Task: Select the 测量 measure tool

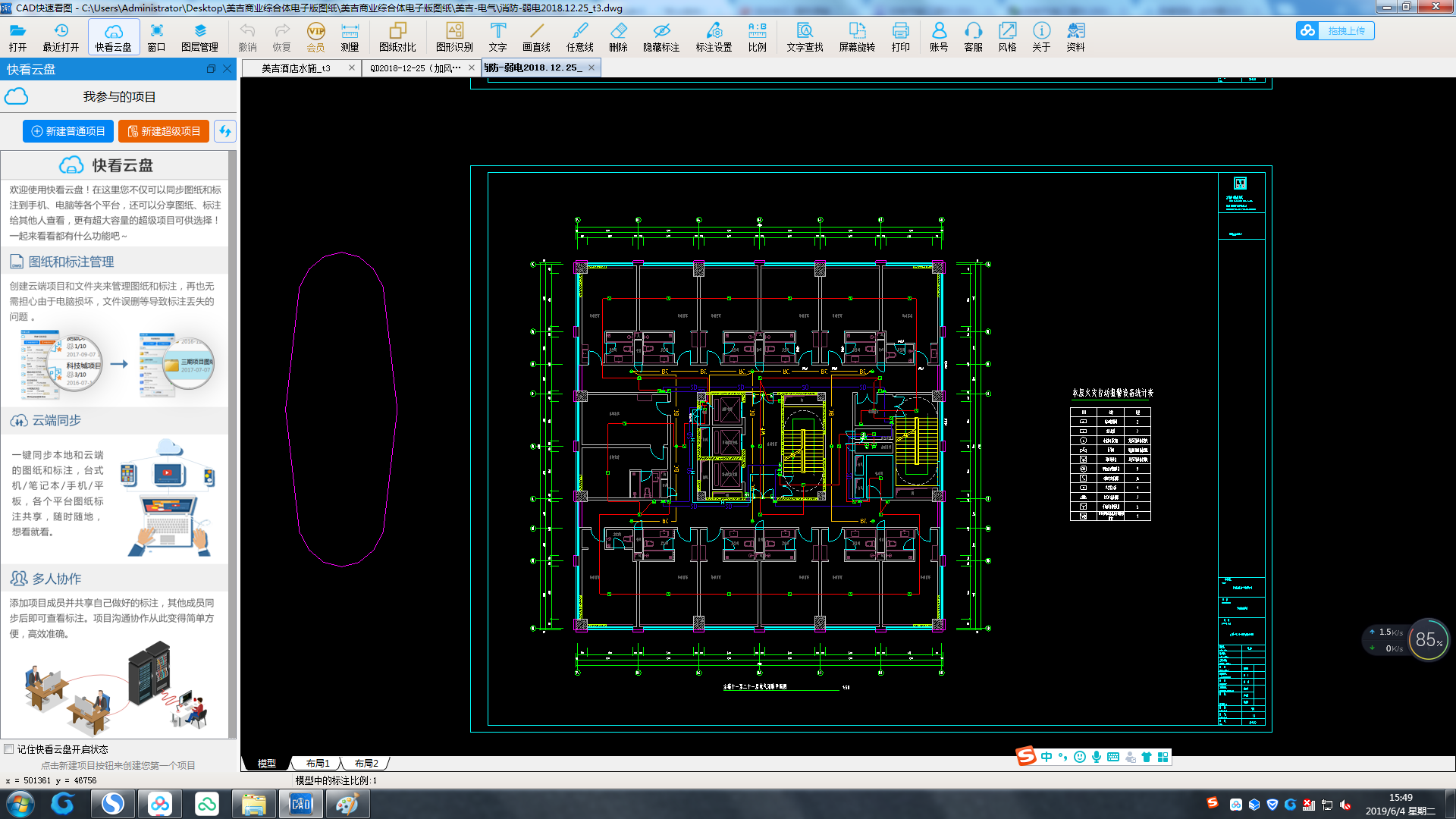Action: (x=350, y=36)
